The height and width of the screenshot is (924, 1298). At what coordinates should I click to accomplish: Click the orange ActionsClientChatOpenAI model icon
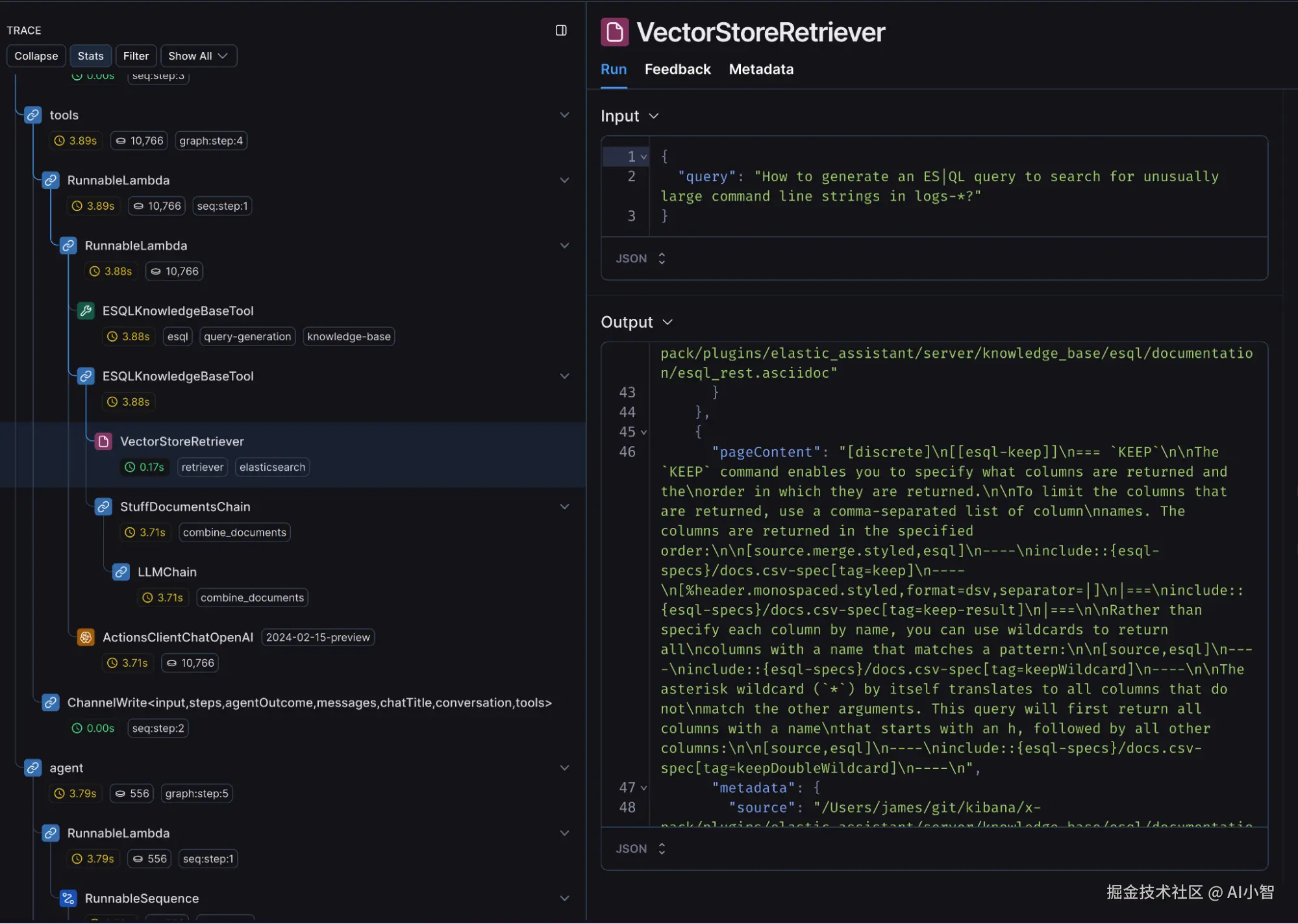pos(86,638)
